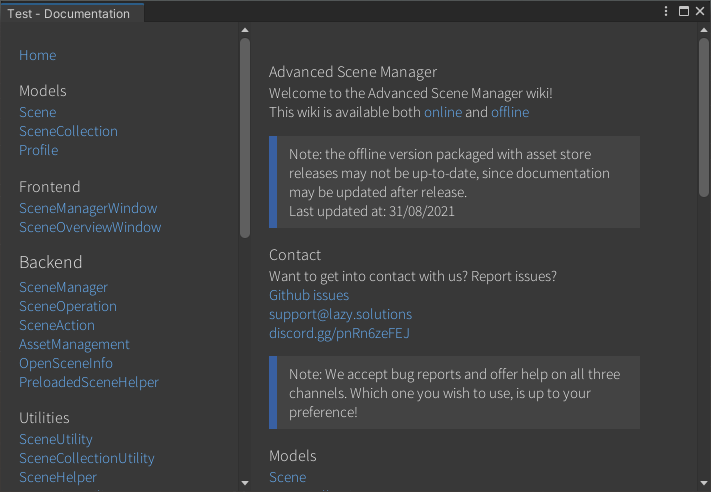
Task: Open the SceneAction page
Action: click(57, 326)
